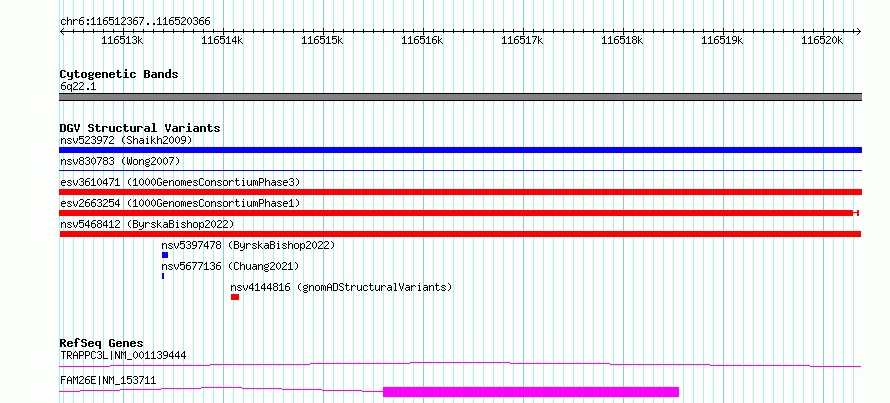Open the TRAPPC3L|NM_001139444 gene label
The width and height of the screenshot is (890, 403).
123,355
